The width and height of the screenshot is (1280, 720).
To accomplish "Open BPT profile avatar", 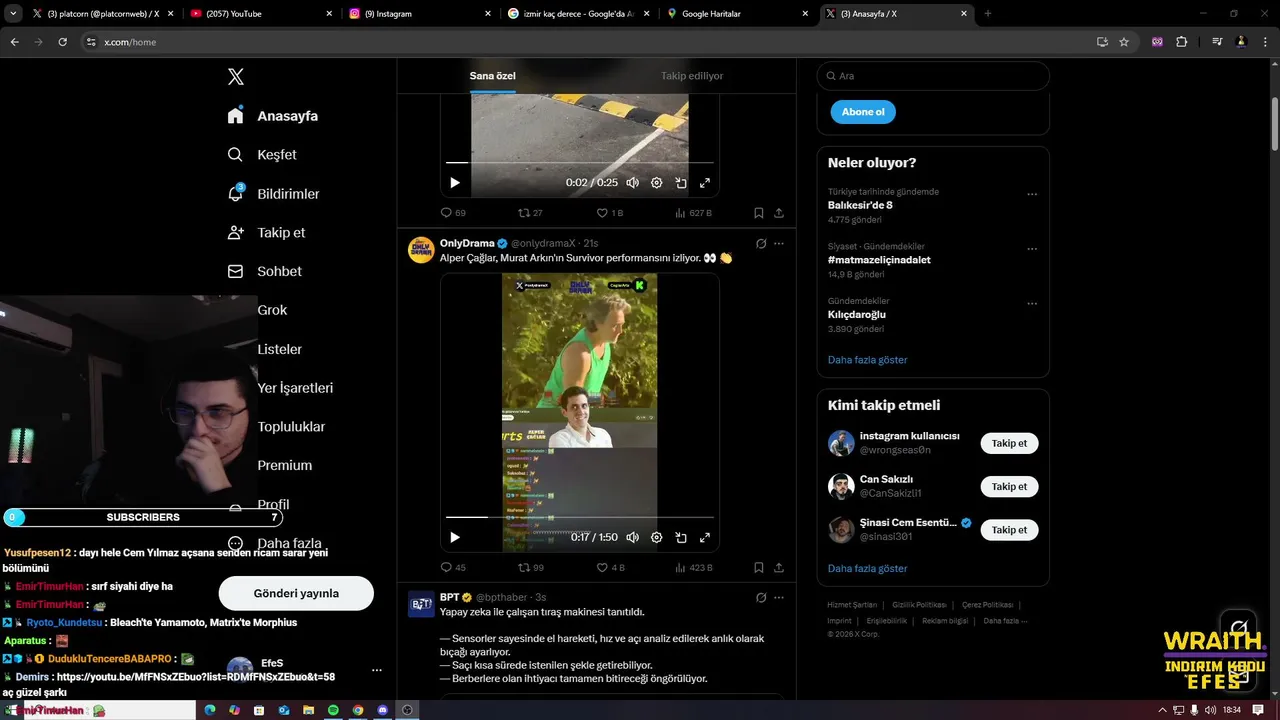I will point(421,604).
